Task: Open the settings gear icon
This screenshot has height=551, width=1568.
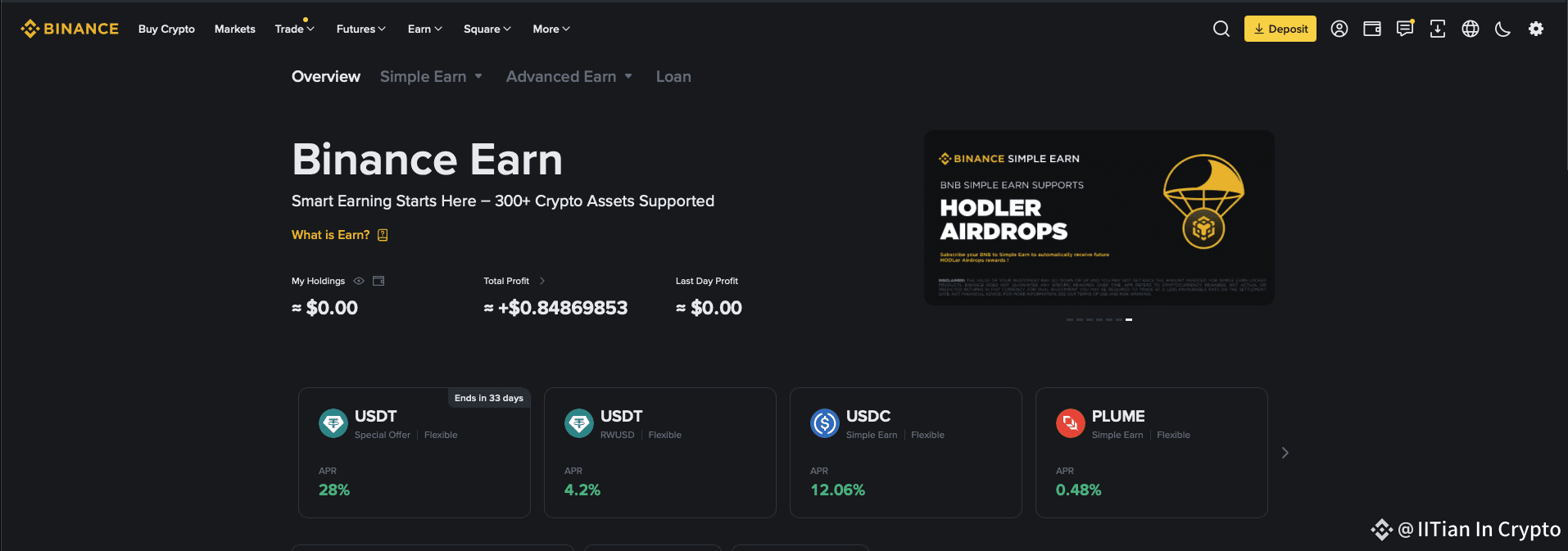Action: point(1535,29)
